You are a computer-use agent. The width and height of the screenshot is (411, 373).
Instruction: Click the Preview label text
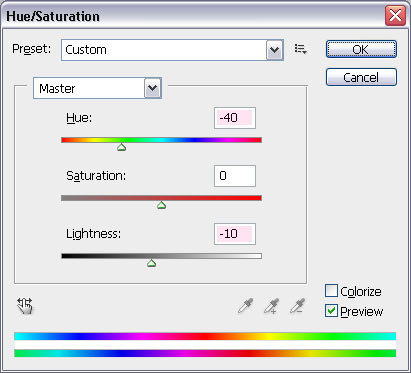click(362, 311)
